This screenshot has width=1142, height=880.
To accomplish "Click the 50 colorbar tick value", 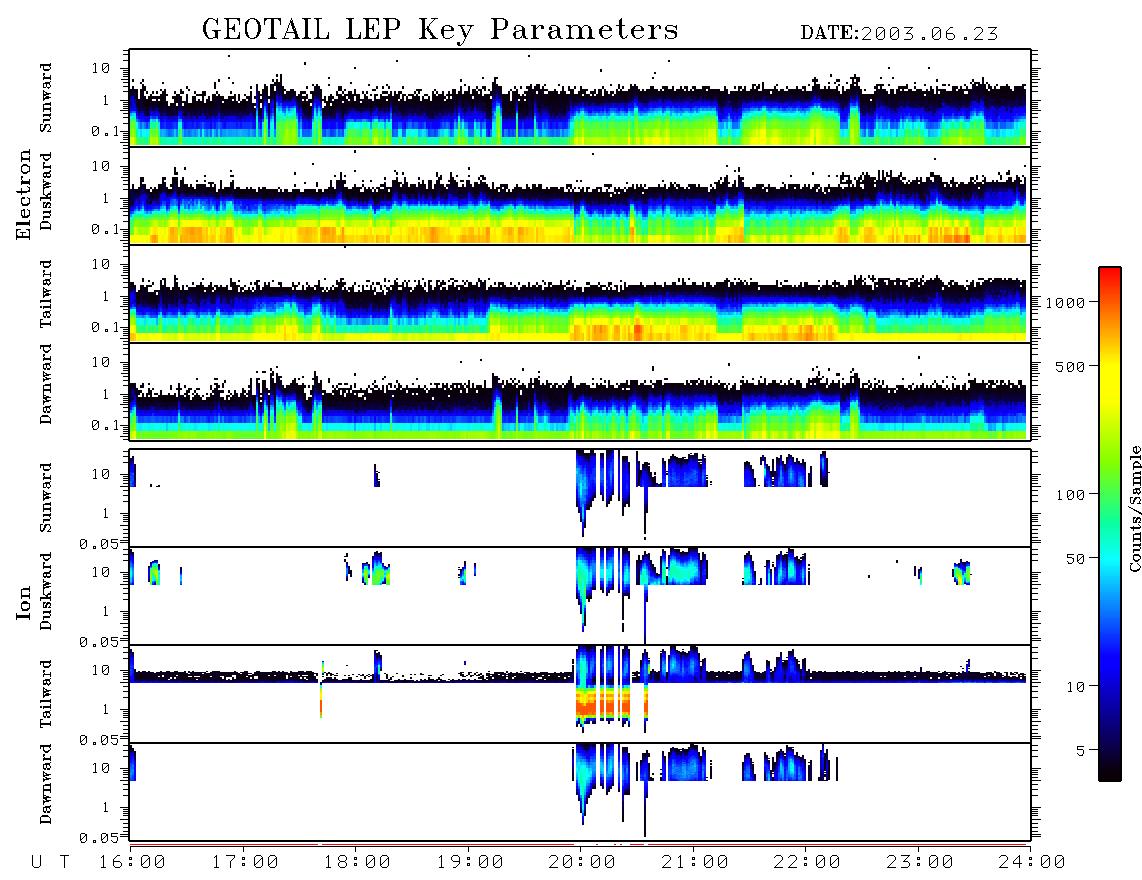I will pos(1076,559).
